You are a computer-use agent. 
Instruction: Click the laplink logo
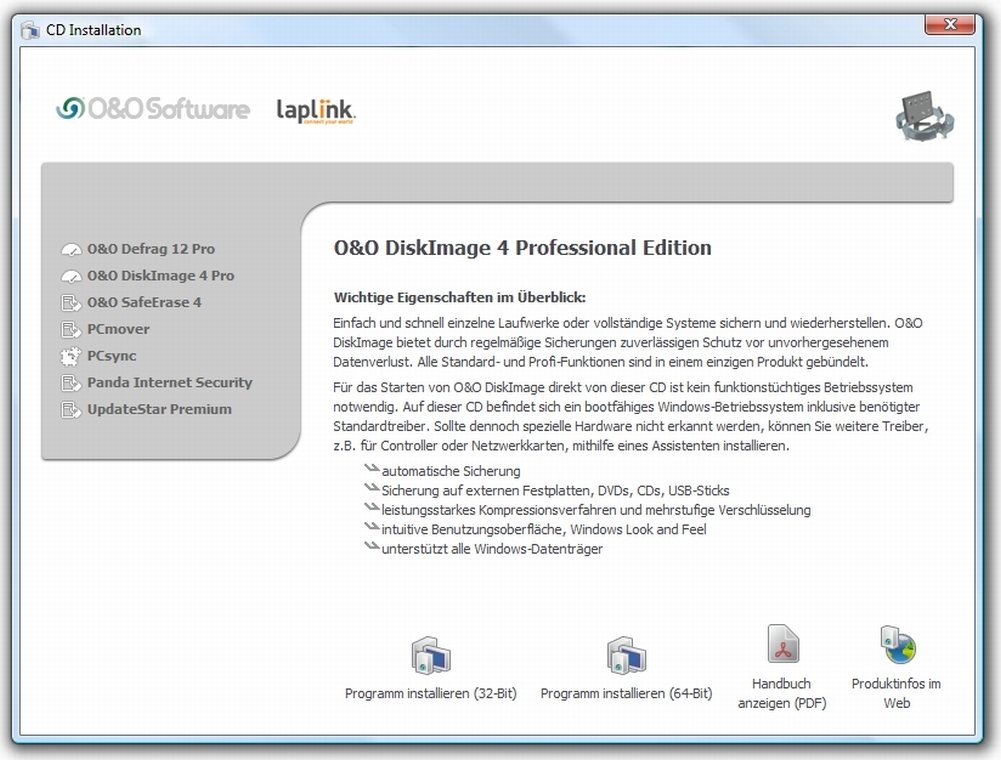316,110
